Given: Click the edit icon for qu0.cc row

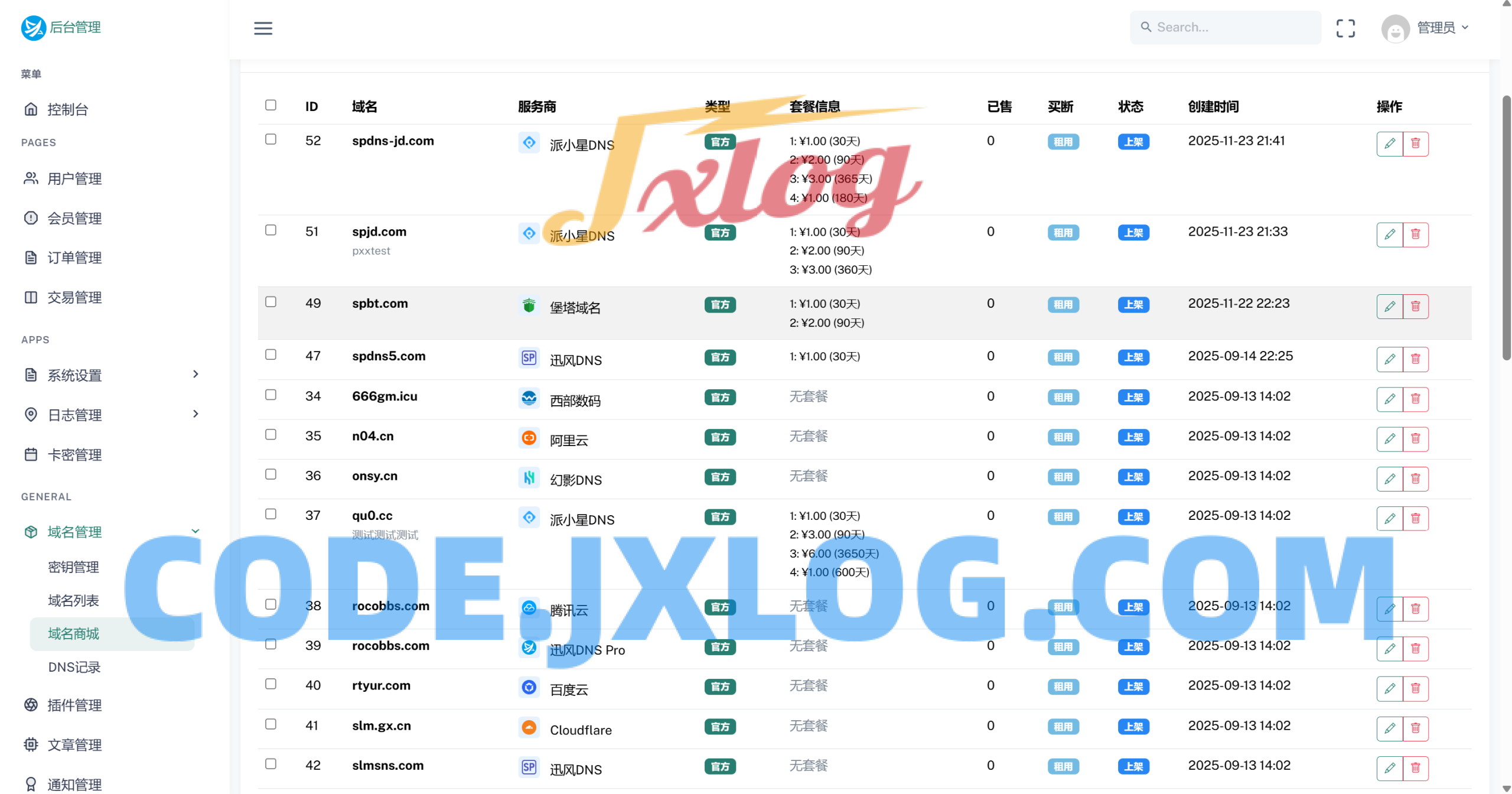Looking at the screenshot, I should coord(1390,518).
